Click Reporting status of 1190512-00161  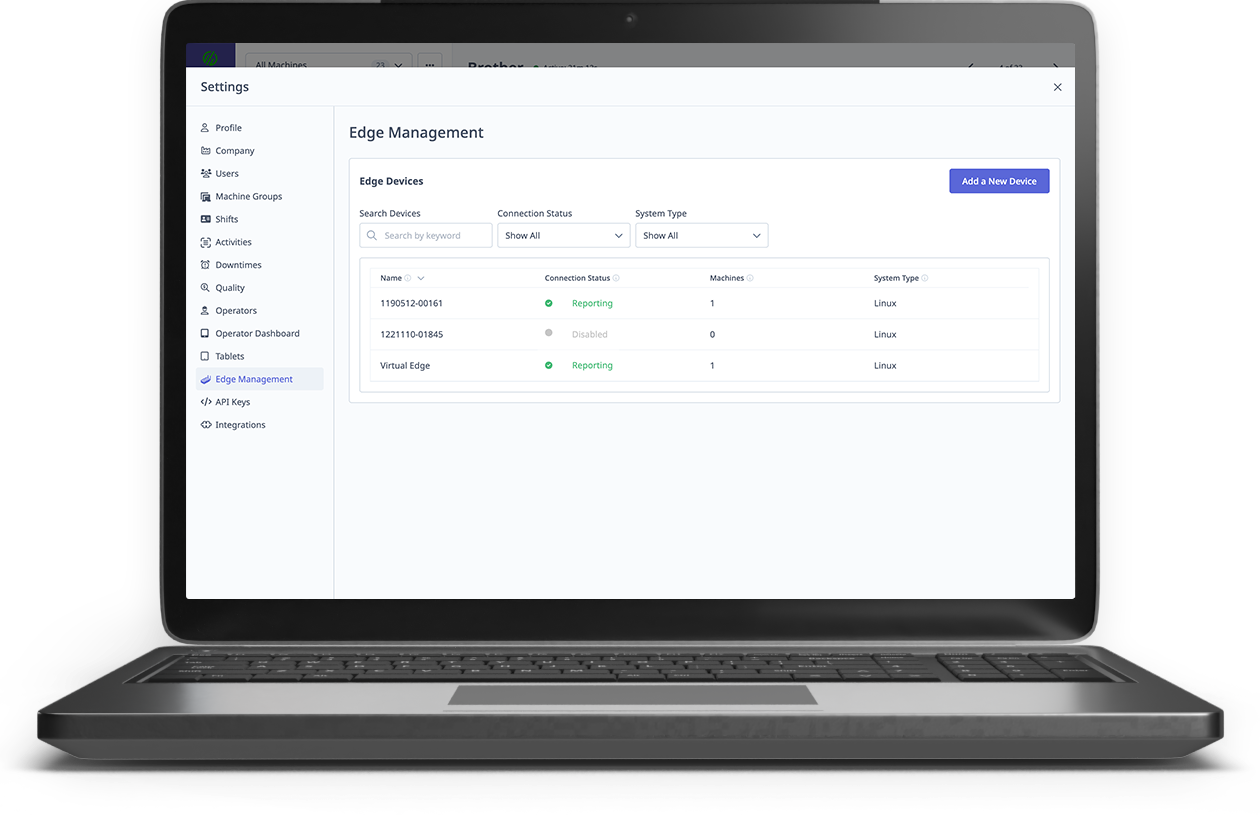(592, 303)
